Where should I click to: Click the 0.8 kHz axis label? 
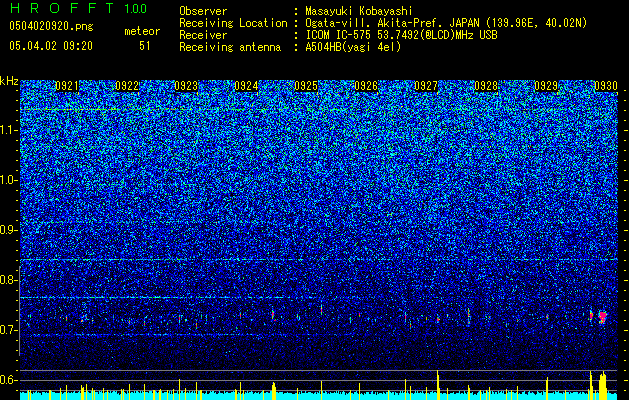(x=8, y=280)
